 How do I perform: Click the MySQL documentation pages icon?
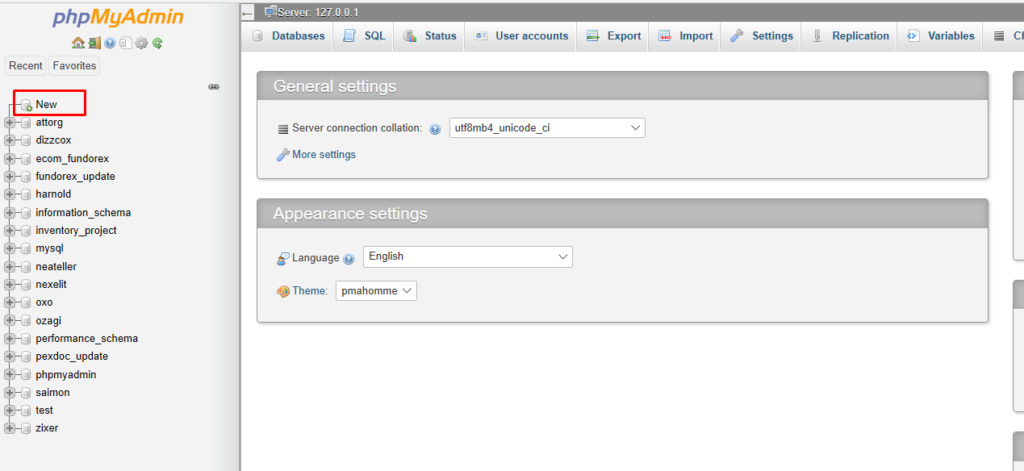[x=125, y=42]
